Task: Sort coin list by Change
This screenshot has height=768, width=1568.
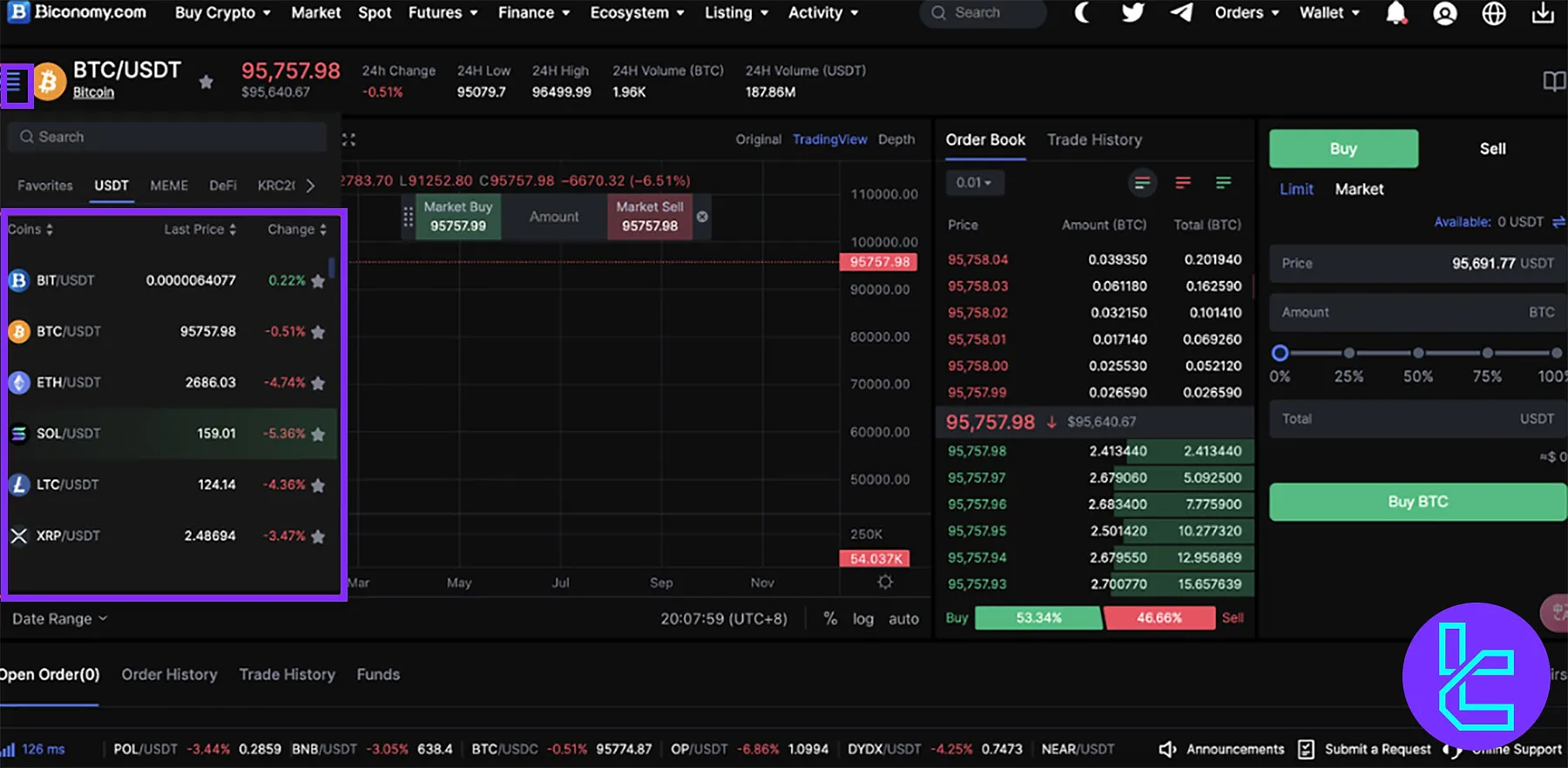Action: coord(297,229)
